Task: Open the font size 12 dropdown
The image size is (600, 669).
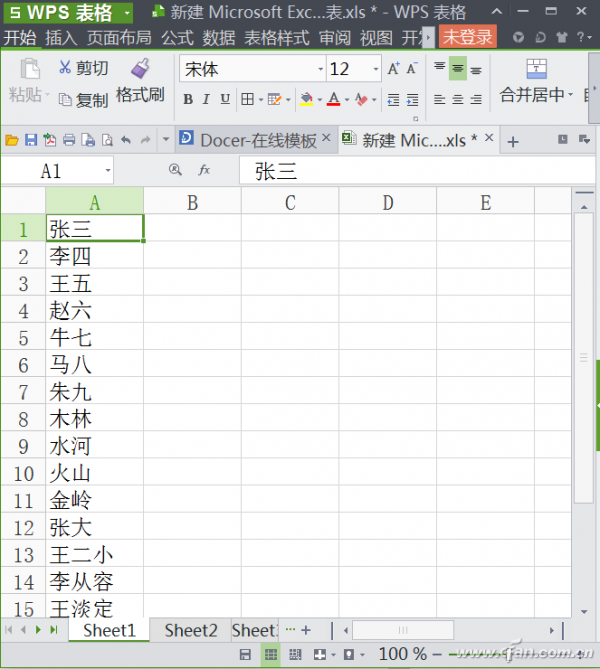Action: coord(376,69)
